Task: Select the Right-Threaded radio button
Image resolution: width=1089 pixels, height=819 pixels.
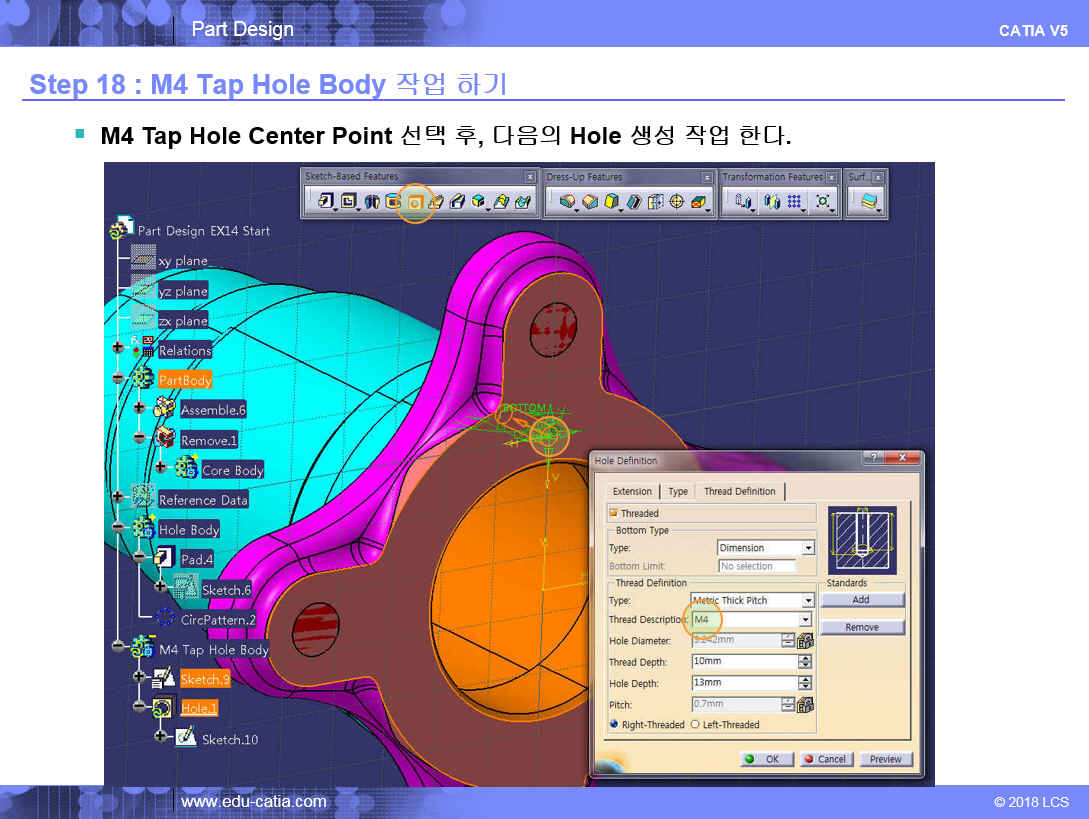Action: pos(613,724)
